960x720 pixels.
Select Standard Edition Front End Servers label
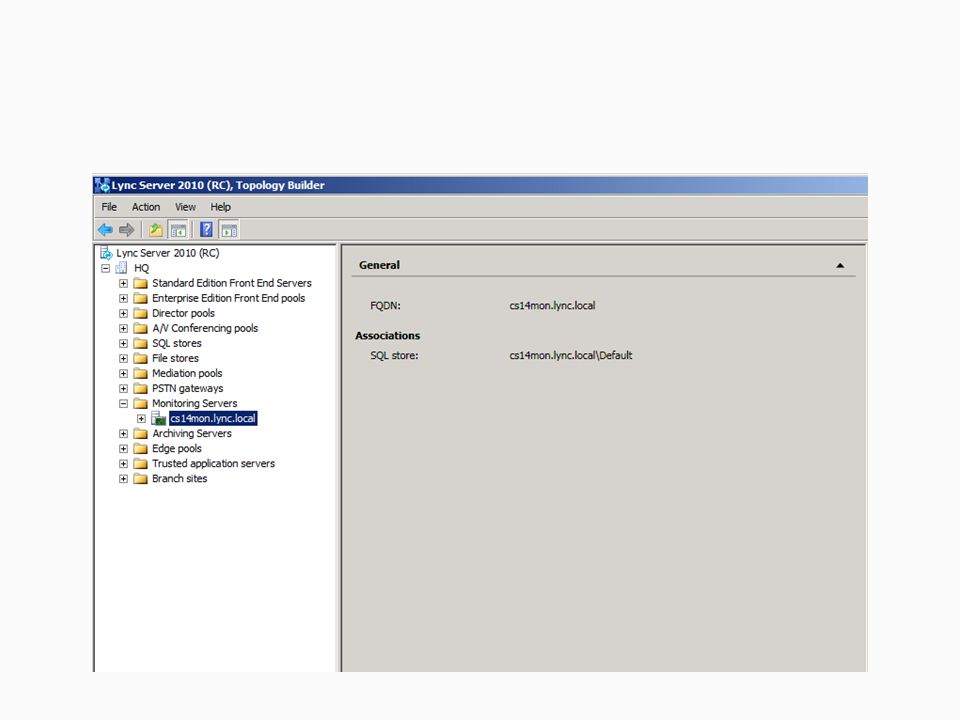click(232, 283)
